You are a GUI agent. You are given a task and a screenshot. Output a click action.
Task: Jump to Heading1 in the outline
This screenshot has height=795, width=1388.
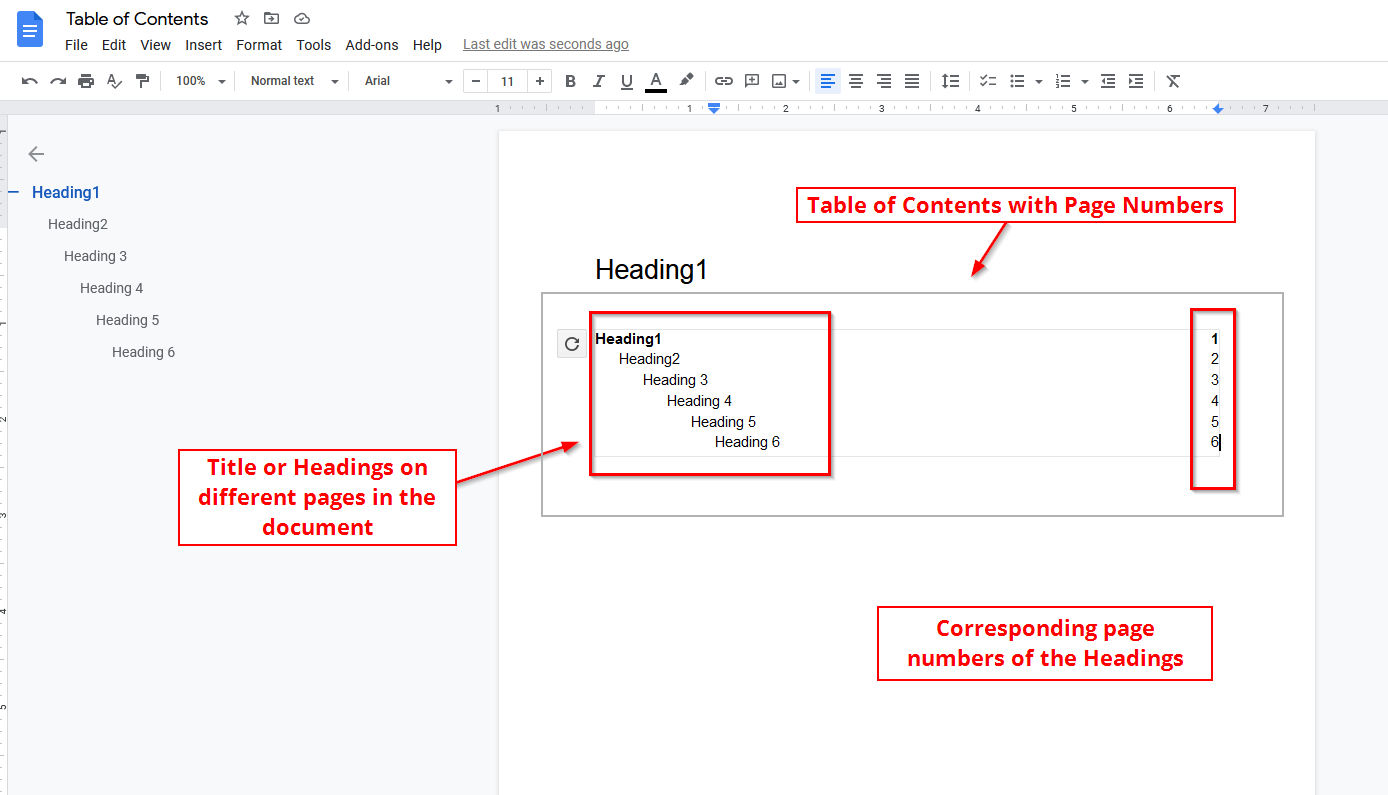(66, 192)
